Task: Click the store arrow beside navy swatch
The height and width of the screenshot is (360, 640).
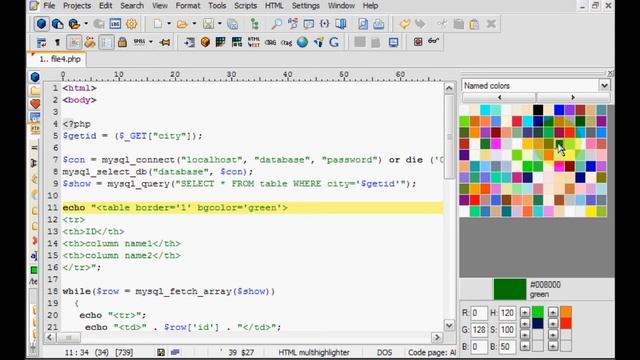Action: [524, 324]
